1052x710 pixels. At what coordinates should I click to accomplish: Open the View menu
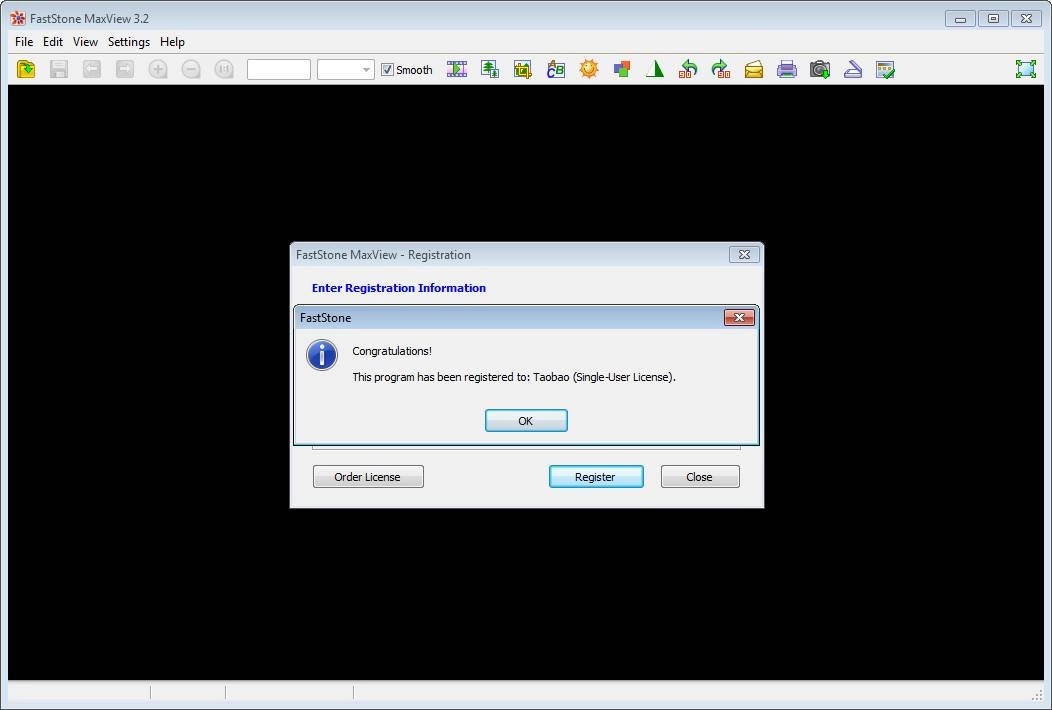click(x=85, y=42)
